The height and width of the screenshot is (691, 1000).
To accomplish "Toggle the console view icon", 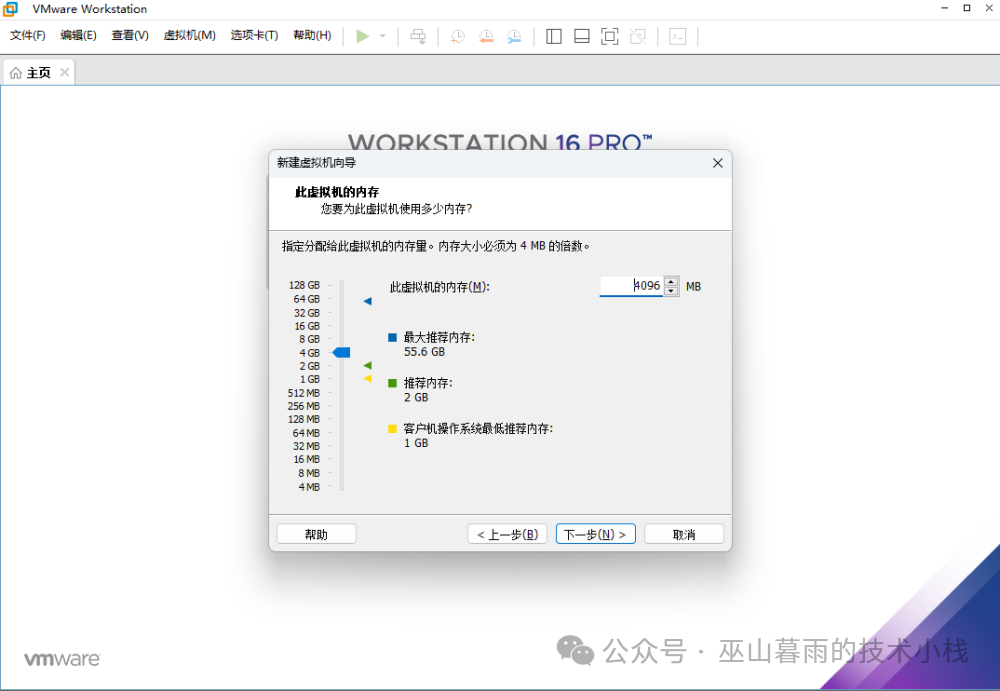I will click(x=677, y=36).
